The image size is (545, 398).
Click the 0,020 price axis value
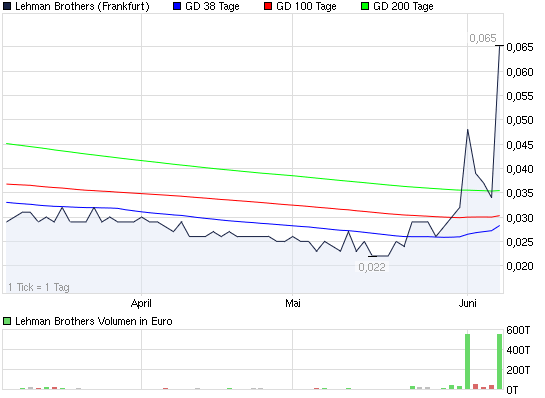(x=520, y=266)
